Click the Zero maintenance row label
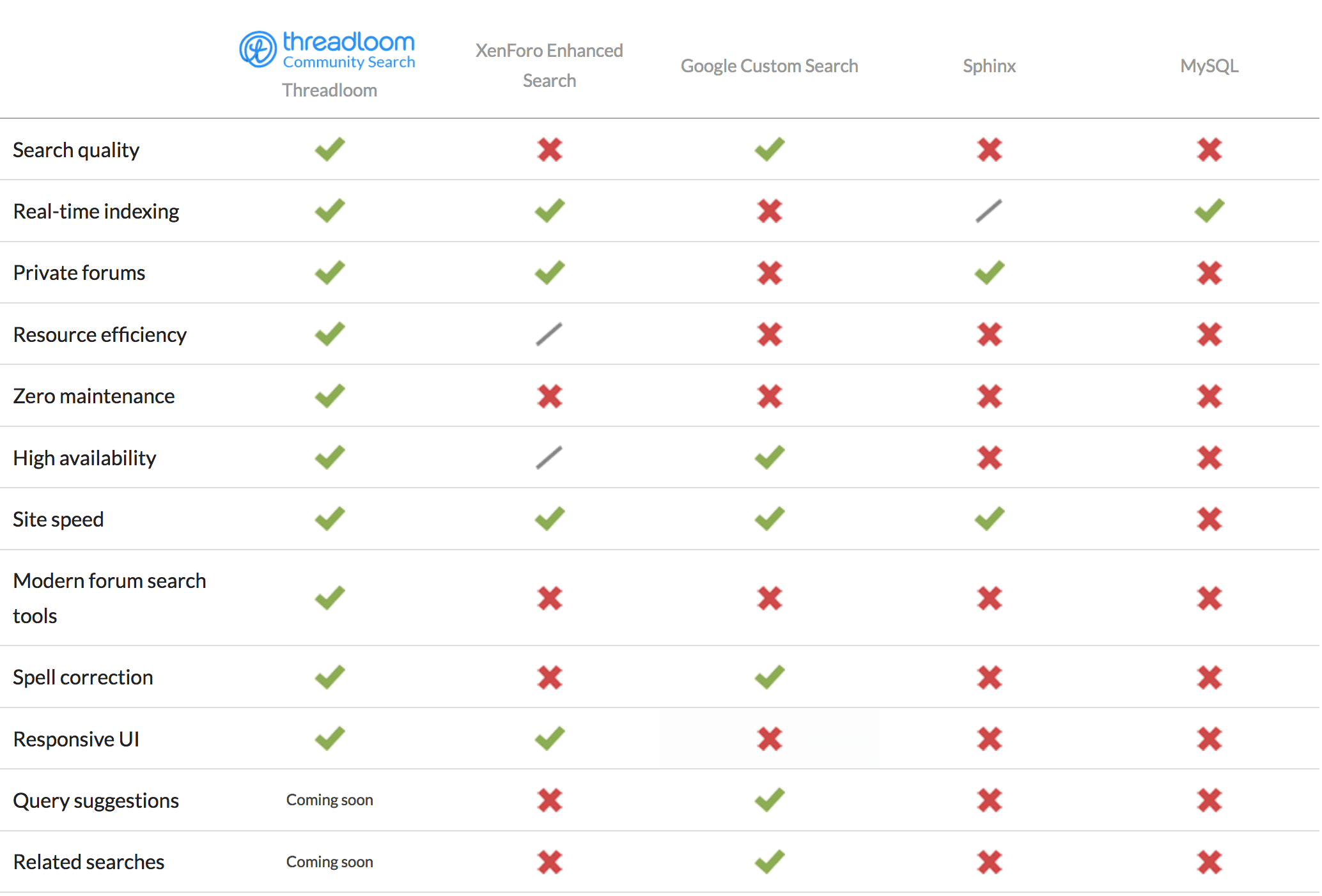 click(x=94, y=396)
